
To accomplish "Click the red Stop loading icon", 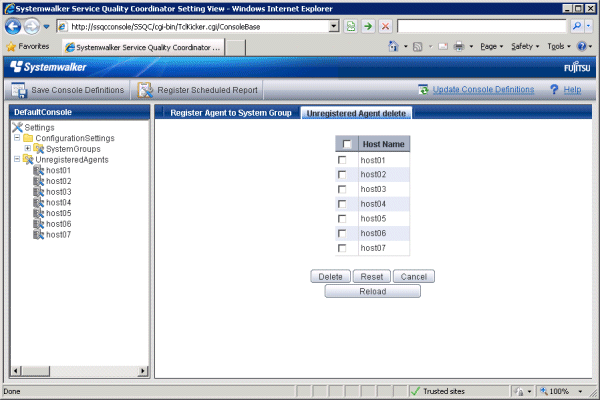I will [385, 26].
